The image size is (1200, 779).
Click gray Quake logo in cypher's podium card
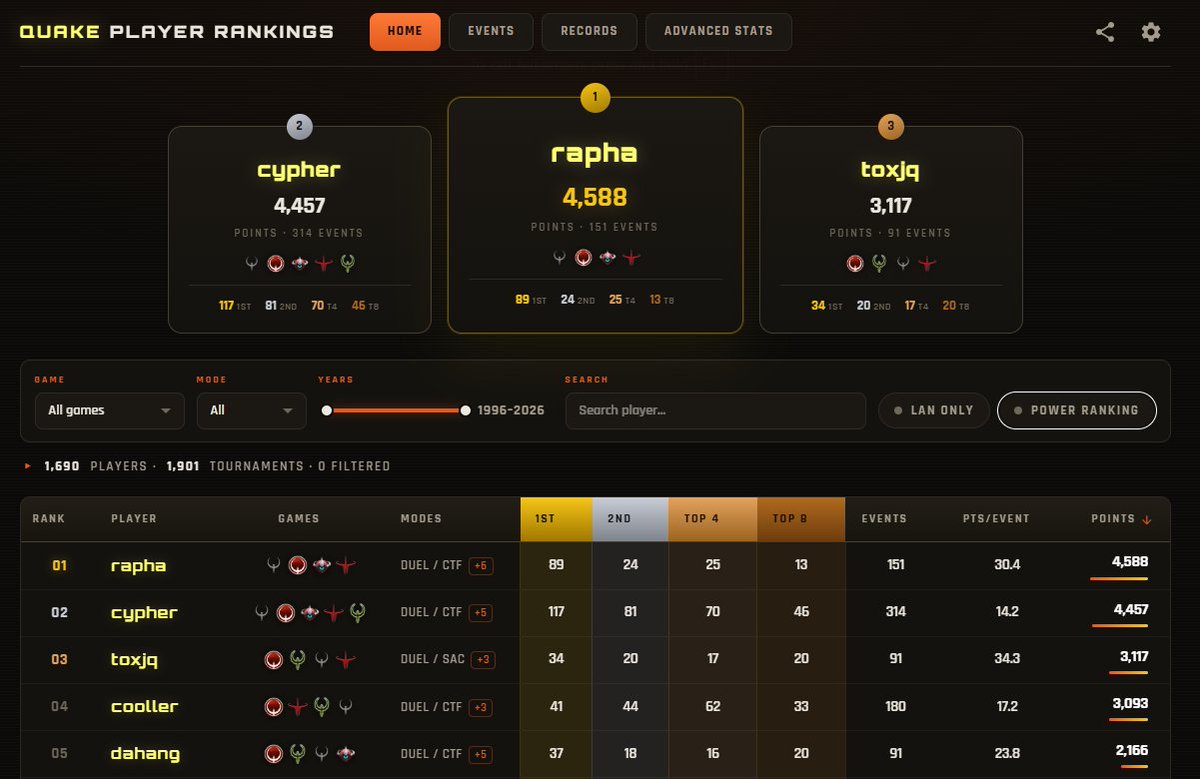[252, 264]
